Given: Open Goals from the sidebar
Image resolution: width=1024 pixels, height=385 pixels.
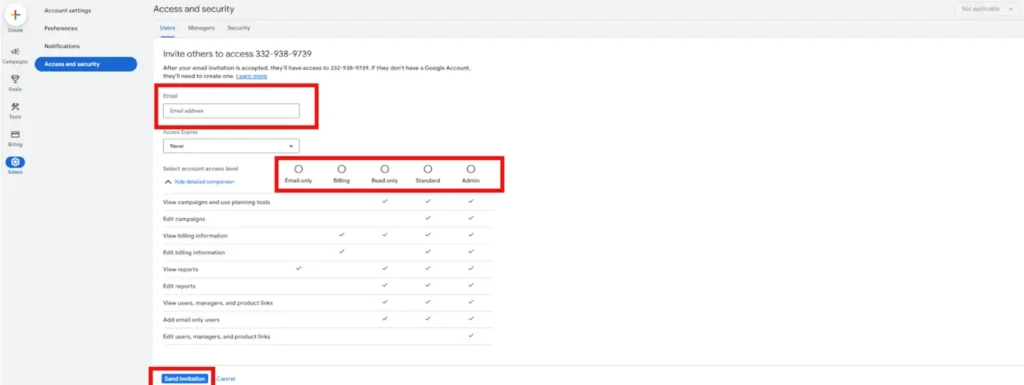Looking at the screenshot, I should click(x=15, y=82).
